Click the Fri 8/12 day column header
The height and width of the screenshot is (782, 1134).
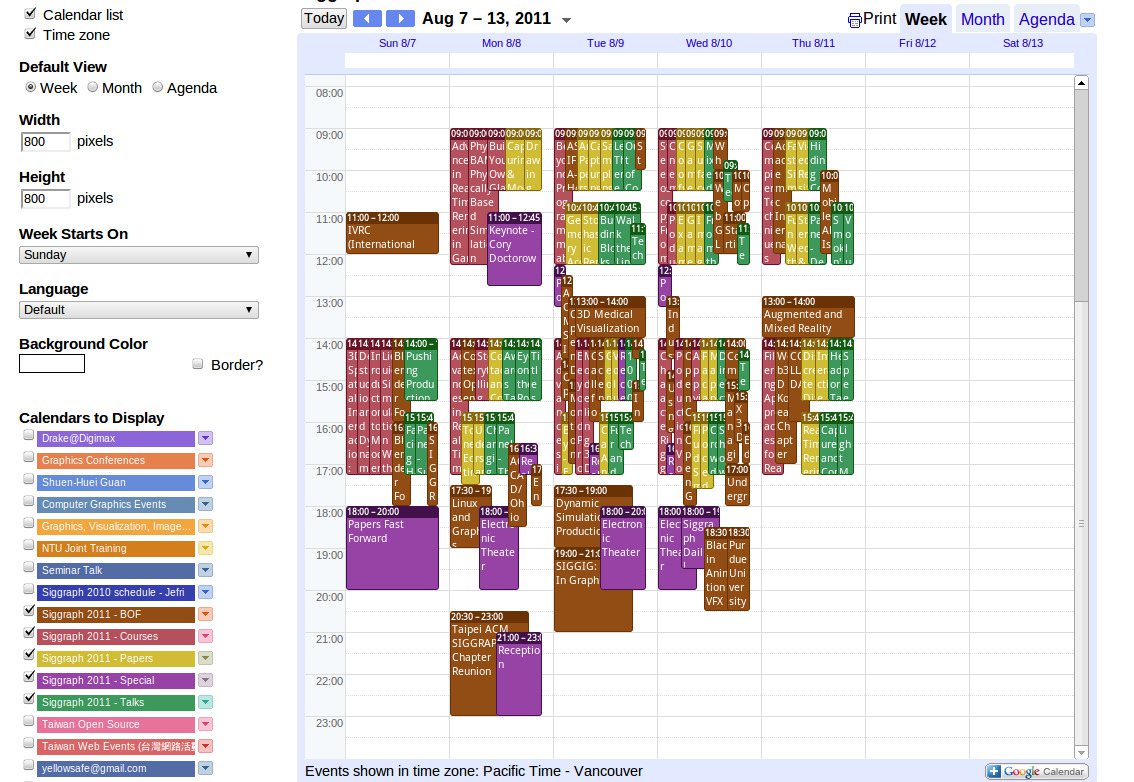[917, 43]
